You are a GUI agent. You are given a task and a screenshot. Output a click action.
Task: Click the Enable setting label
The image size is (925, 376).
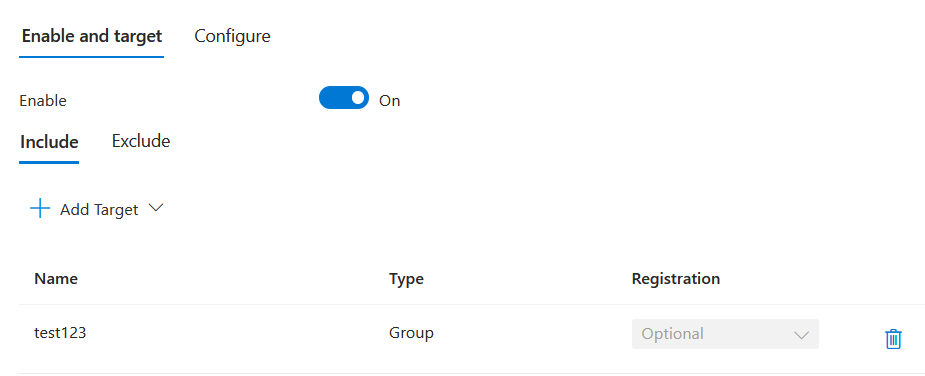(43, 101)
